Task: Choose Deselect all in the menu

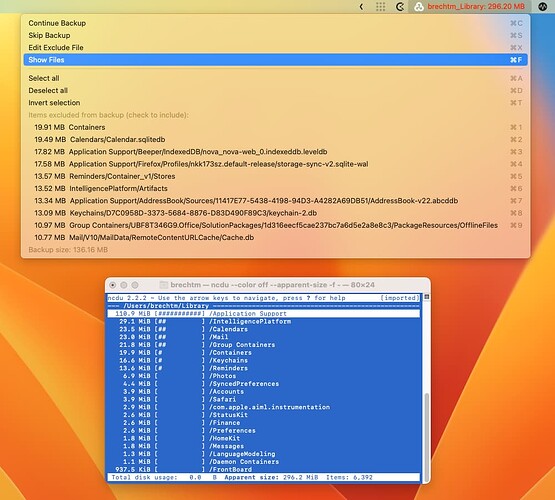Action: point(275,91)
